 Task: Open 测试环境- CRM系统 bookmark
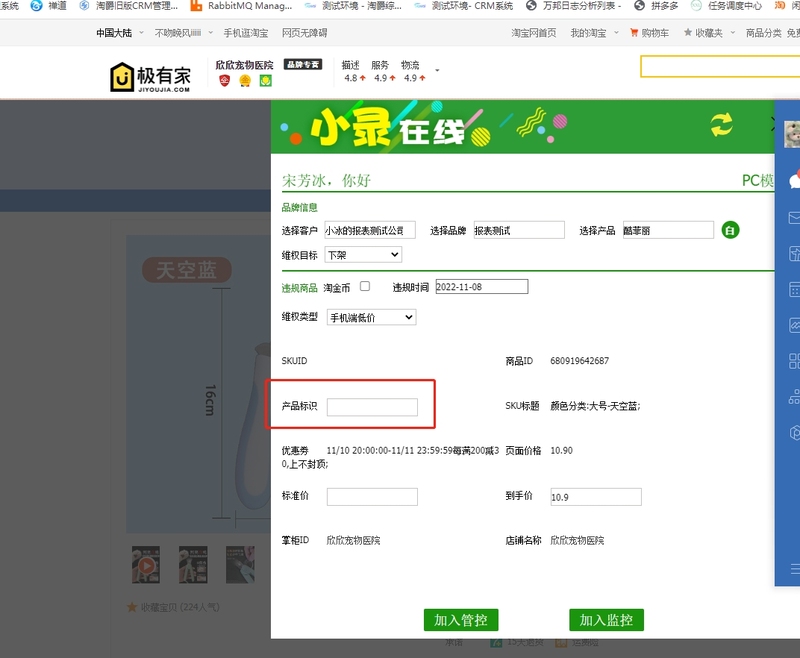[464, 6]
